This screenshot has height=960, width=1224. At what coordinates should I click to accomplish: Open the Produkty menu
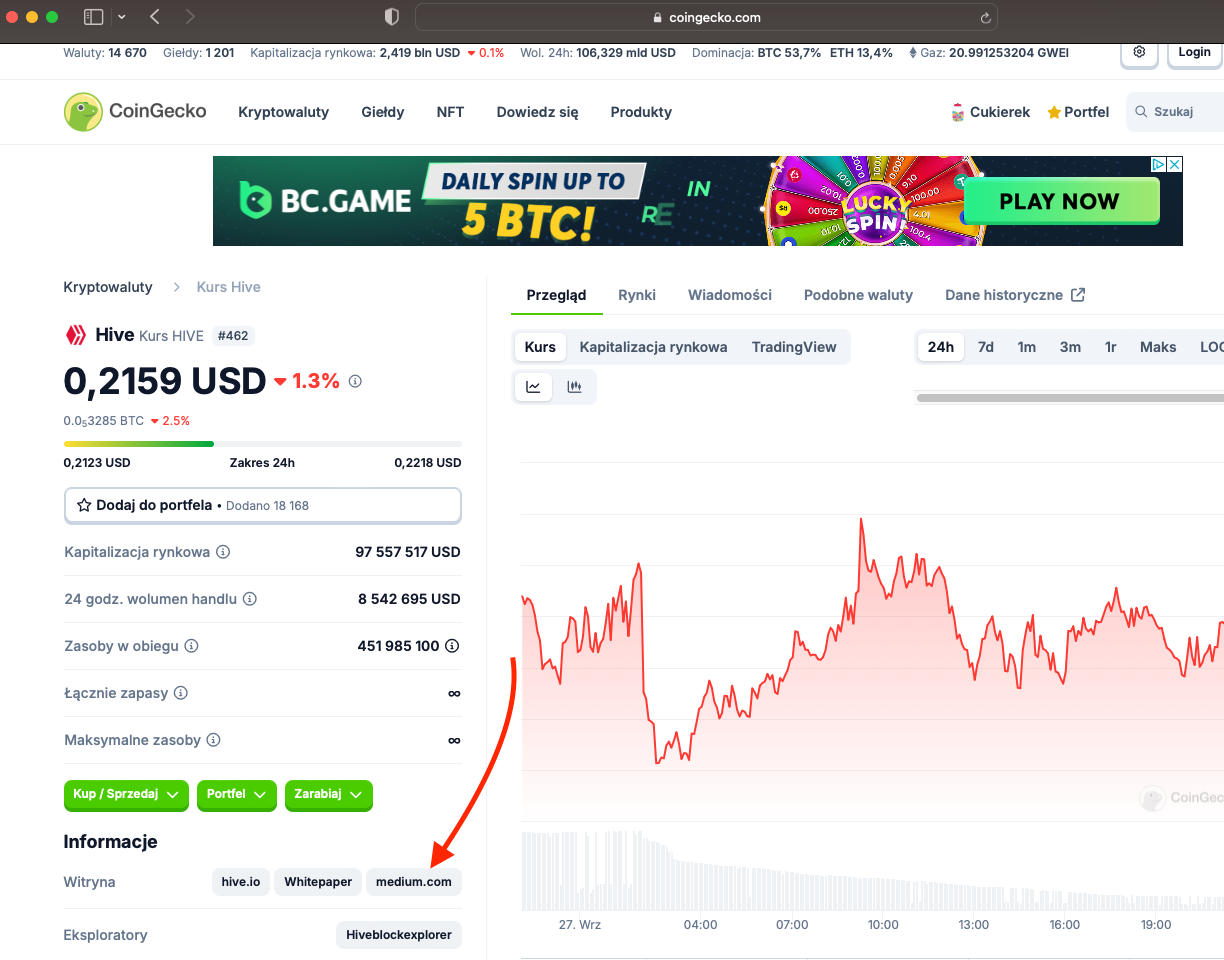pyautogui.click(x=641, y=112)
